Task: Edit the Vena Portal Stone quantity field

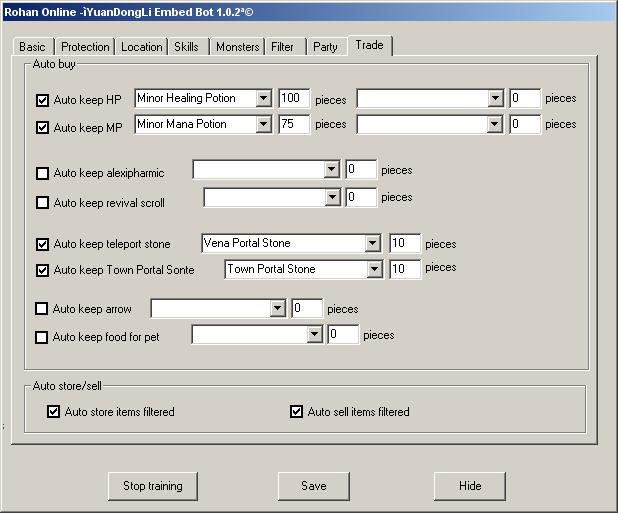Action: pyautogui.click(x=405, y=243)
